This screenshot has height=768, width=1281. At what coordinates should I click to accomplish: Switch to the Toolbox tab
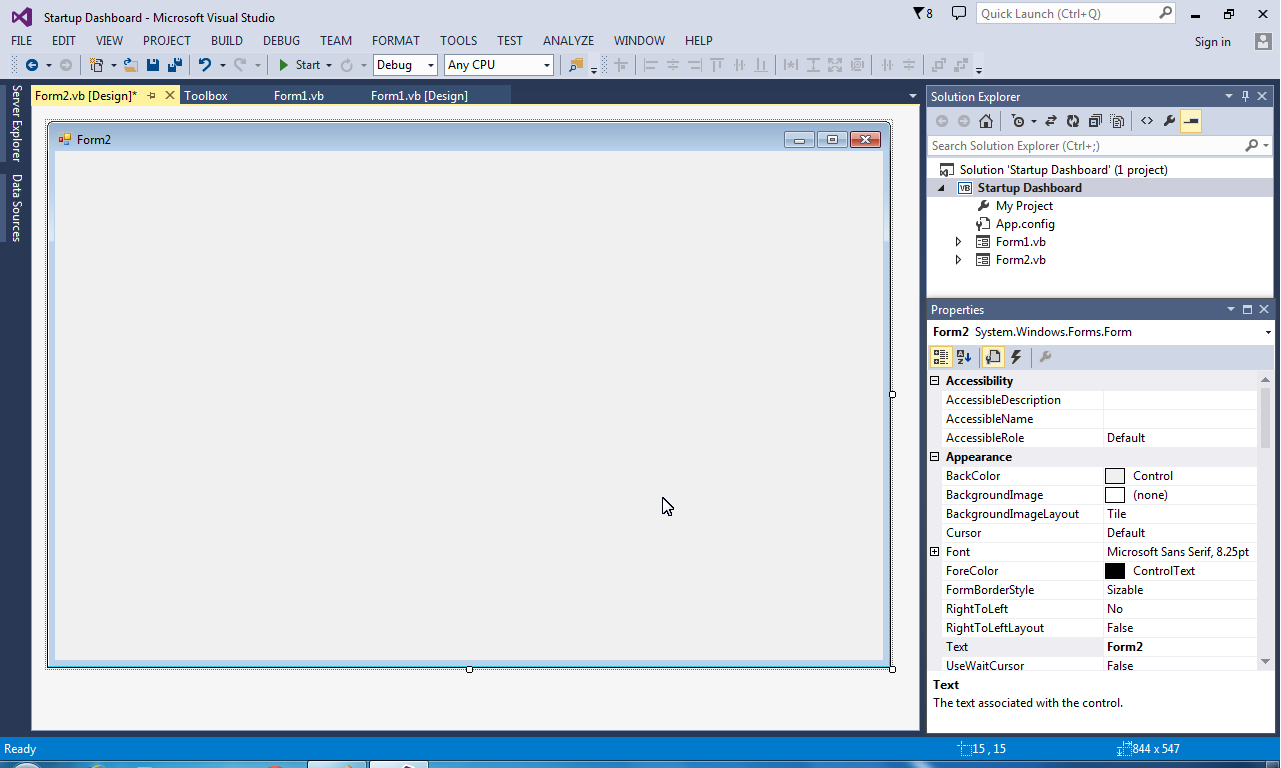(206, 96)
